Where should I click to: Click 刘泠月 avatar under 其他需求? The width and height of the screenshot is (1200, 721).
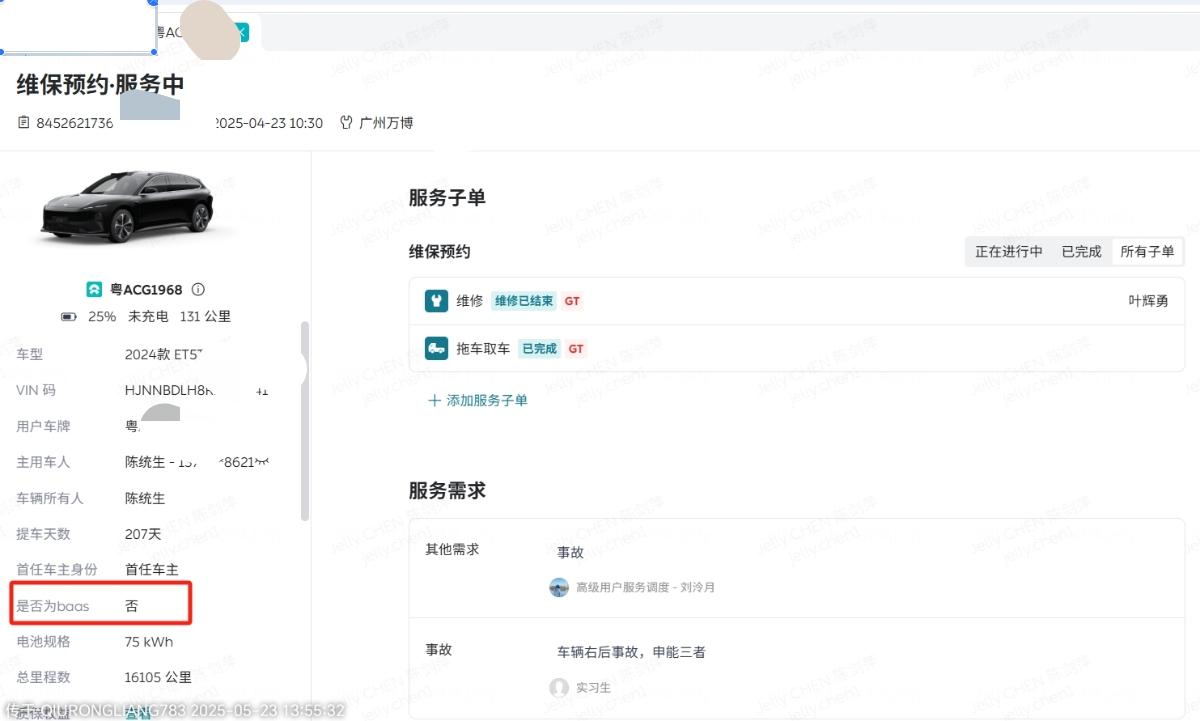tap(559, 587)
